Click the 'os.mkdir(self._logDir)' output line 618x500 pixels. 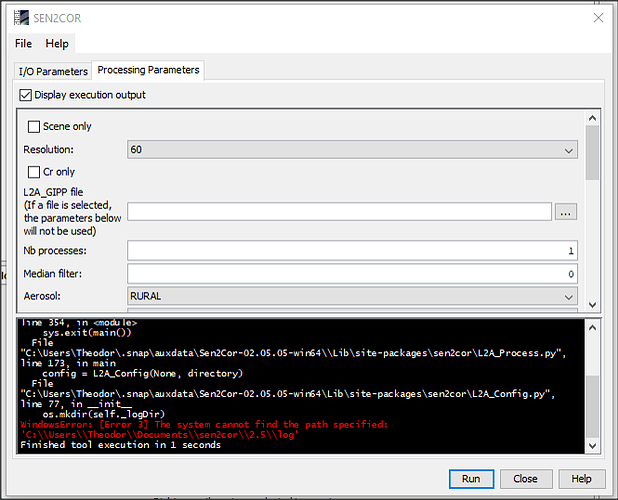(103, 414)
